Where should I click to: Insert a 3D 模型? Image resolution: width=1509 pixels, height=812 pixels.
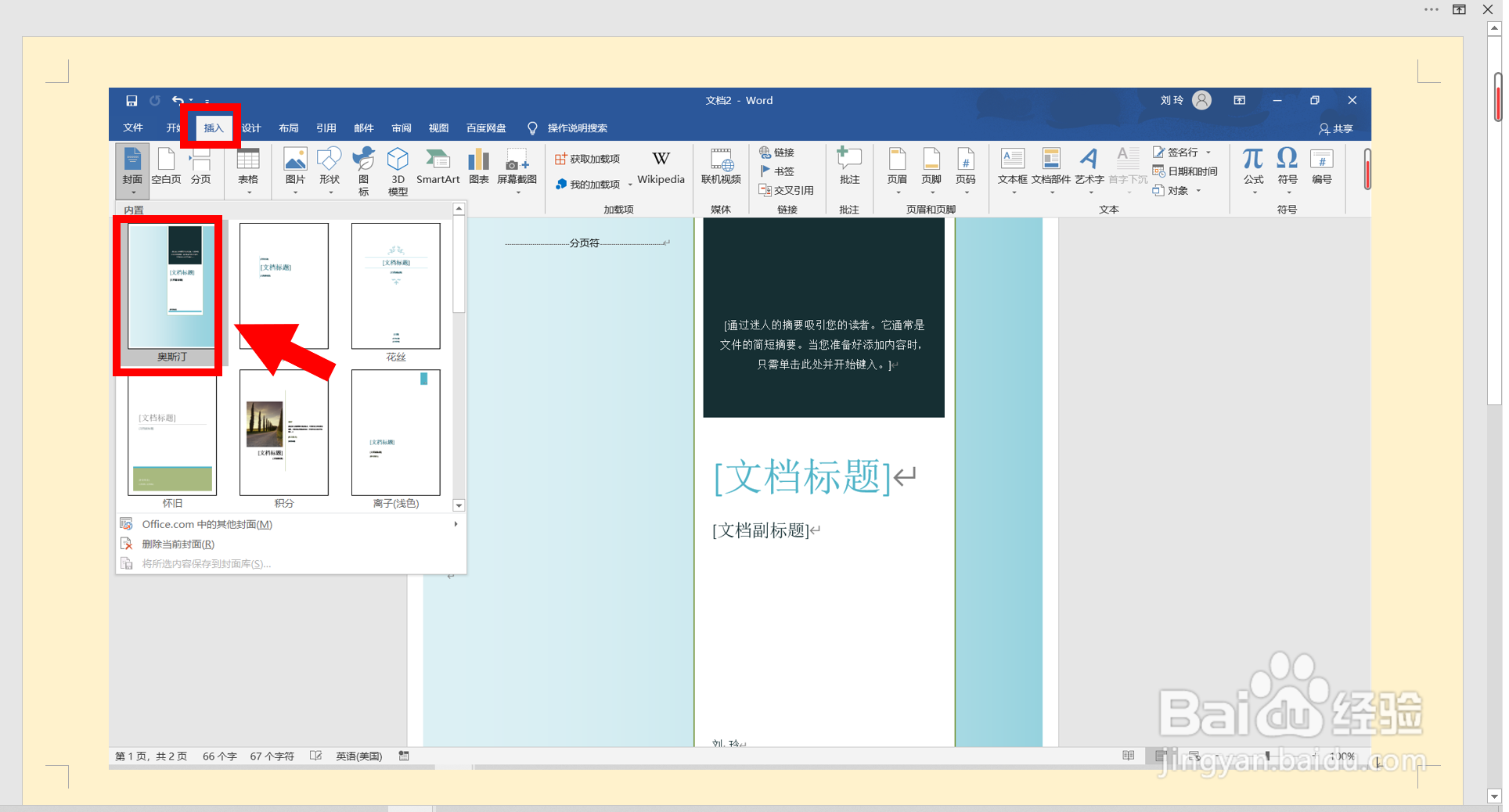[398, 171]
